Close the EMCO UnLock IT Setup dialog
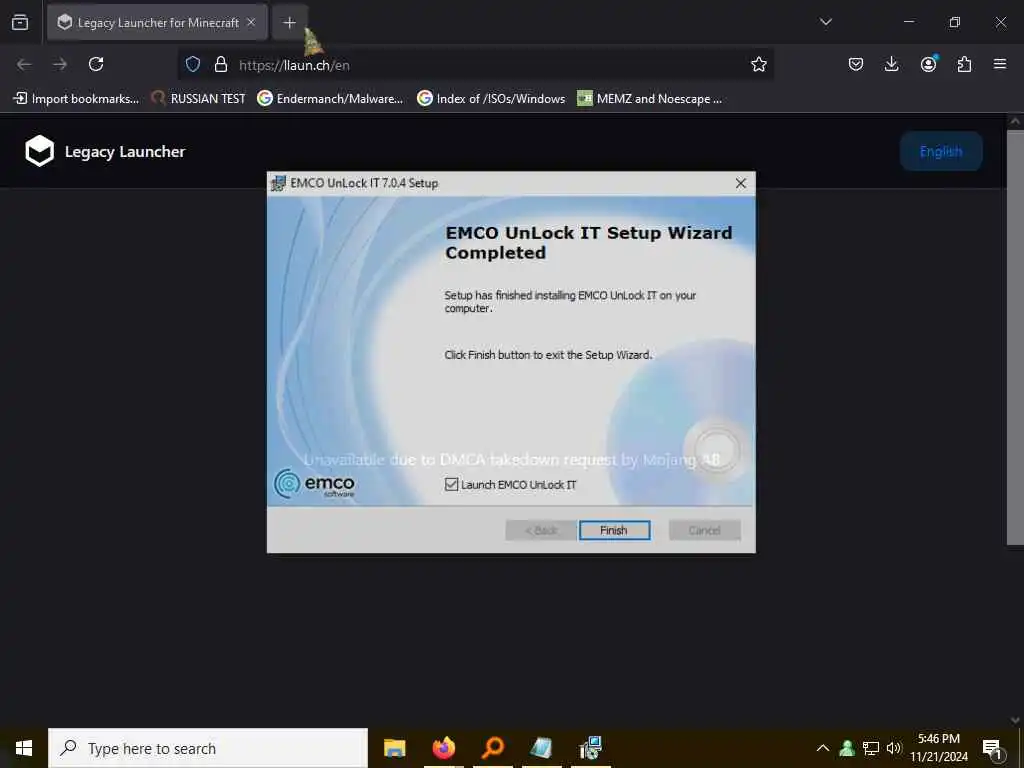This screenshot has width=1024, height=768. pos(741,184)
